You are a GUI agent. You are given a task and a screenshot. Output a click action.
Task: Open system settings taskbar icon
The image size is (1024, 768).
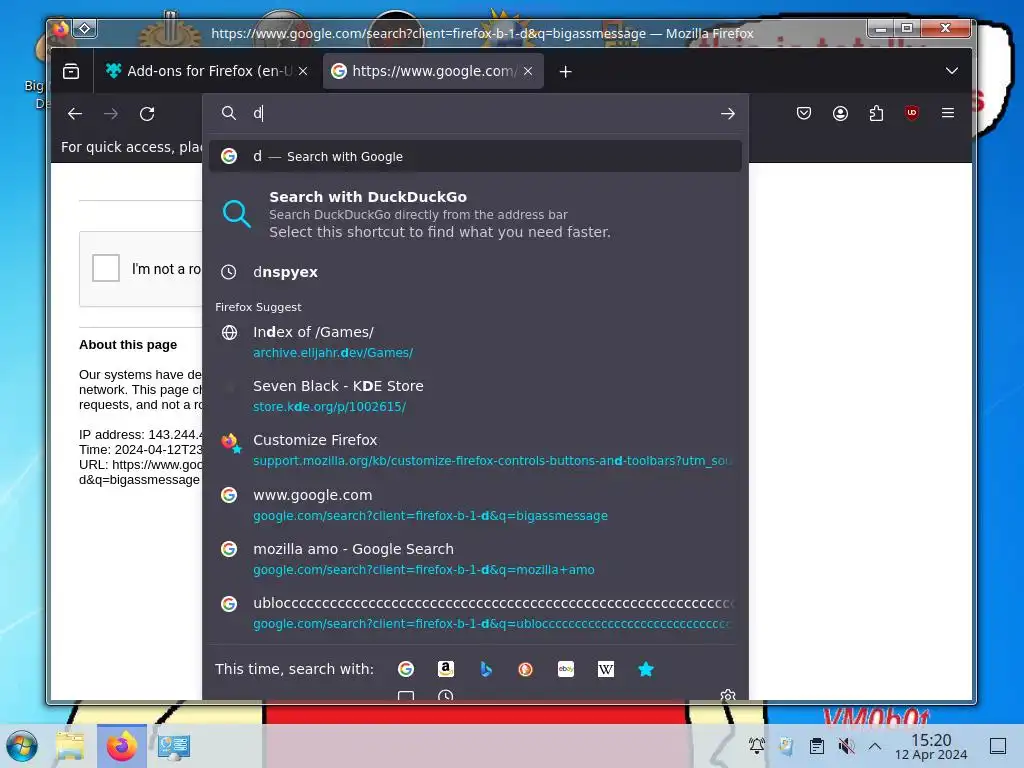pyautogui.click(x=174, y=746)
